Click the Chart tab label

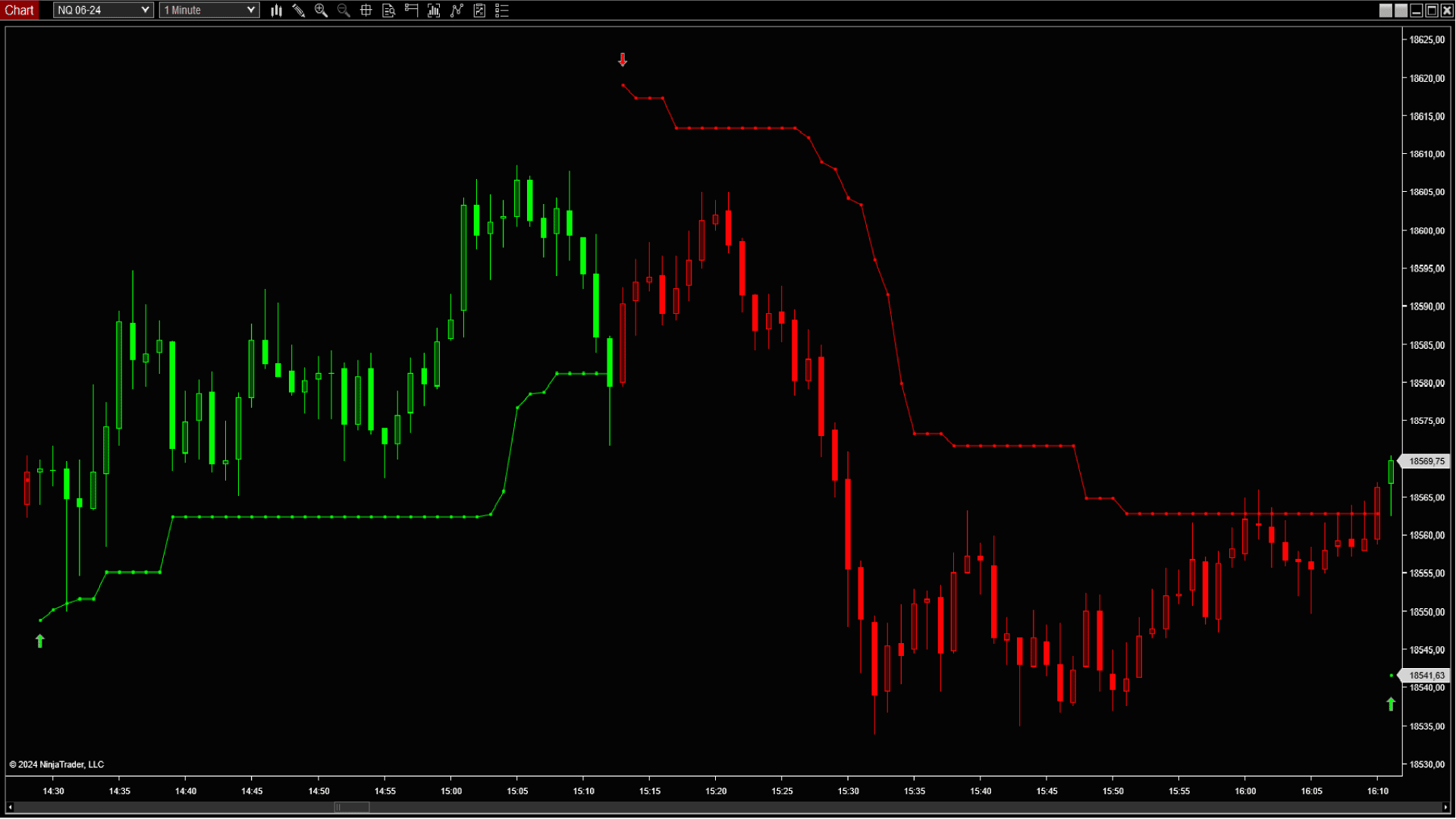(x=19, y=11)
